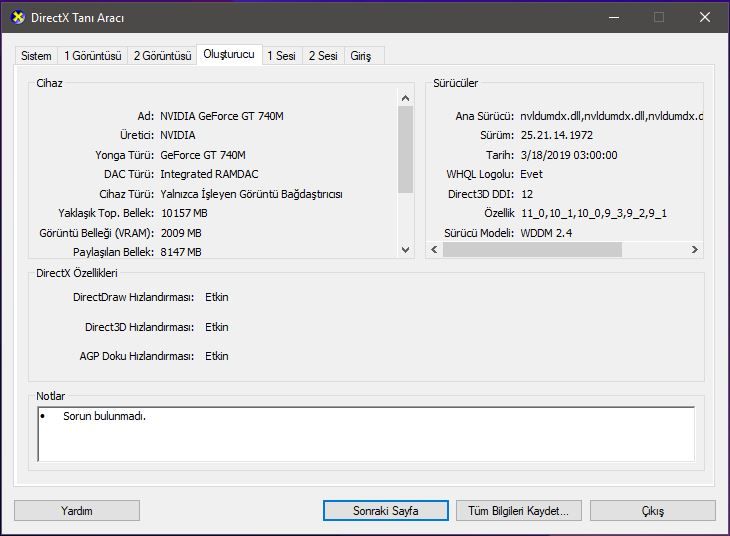This screenshot has height=536, width=730.
Task: Click the Üretici value 'NVIDIA'
Action: point(178,135)
